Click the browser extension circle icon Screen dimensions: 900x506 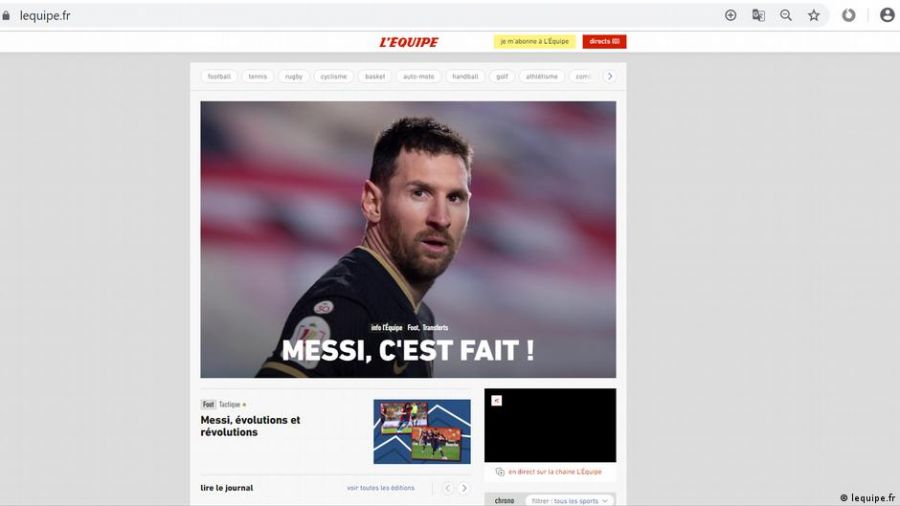point(848,15)
